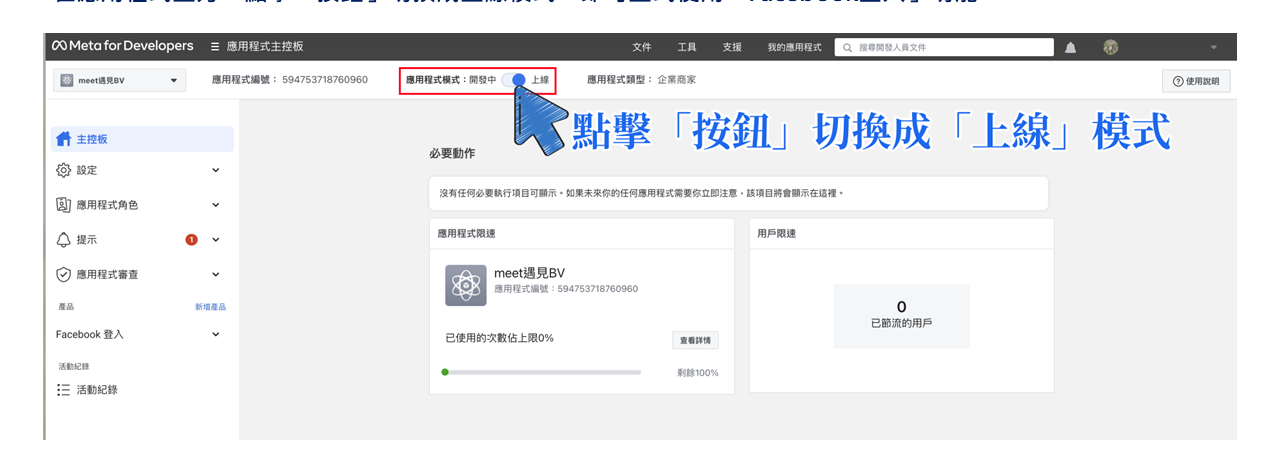
Task: Click the 新增產品 link
Action: click(210, 307)
